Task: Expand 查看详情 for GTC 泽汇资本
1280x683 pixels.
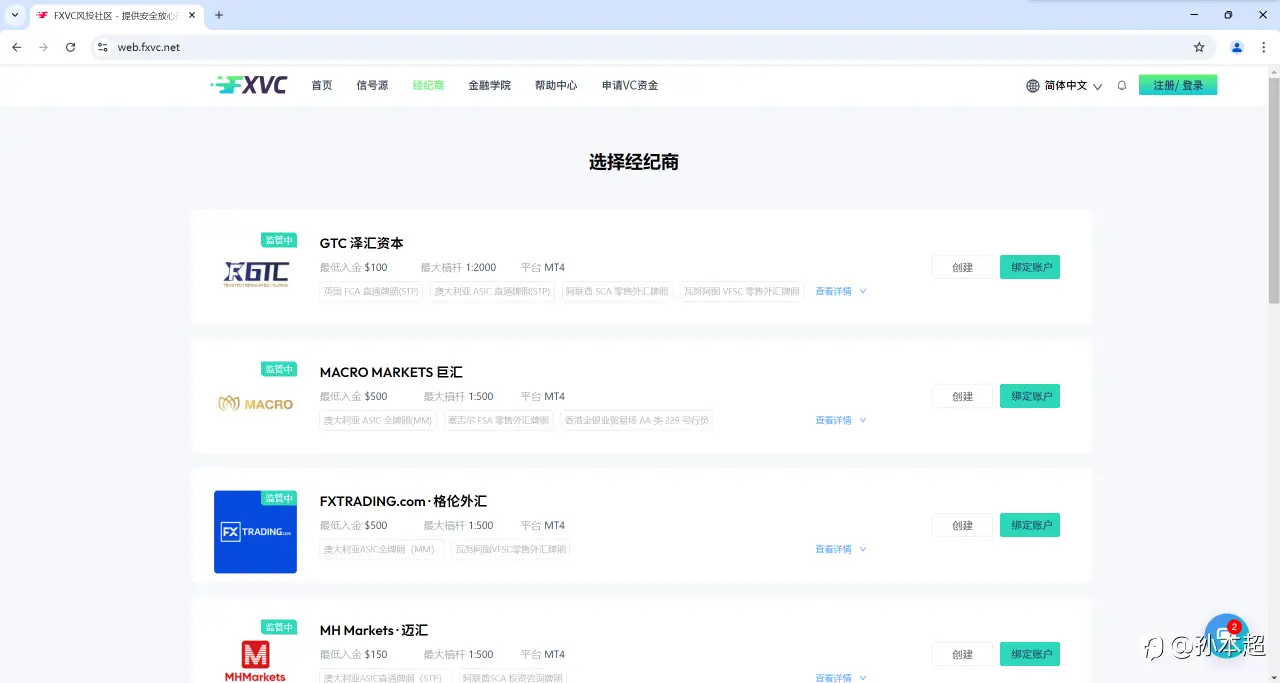Action: coord(840,291)
